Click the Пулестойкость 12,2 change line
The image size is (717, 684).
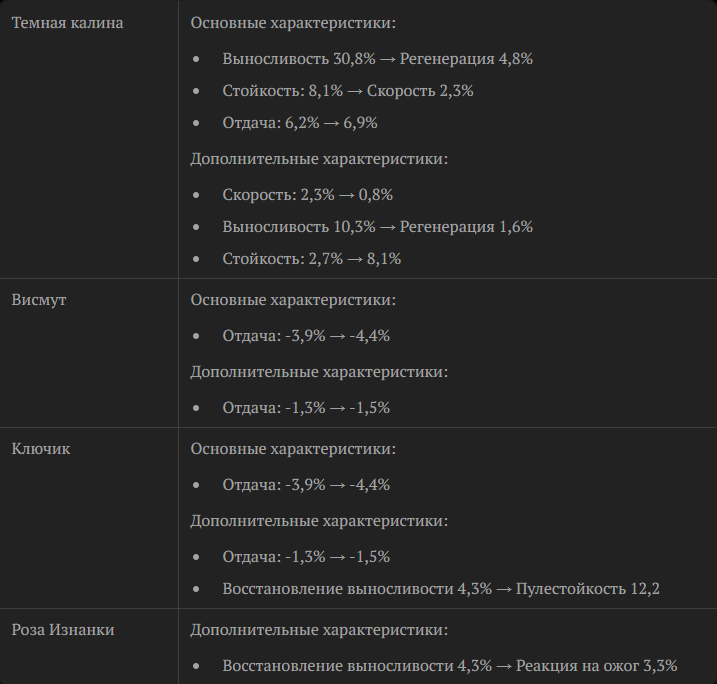441,588
